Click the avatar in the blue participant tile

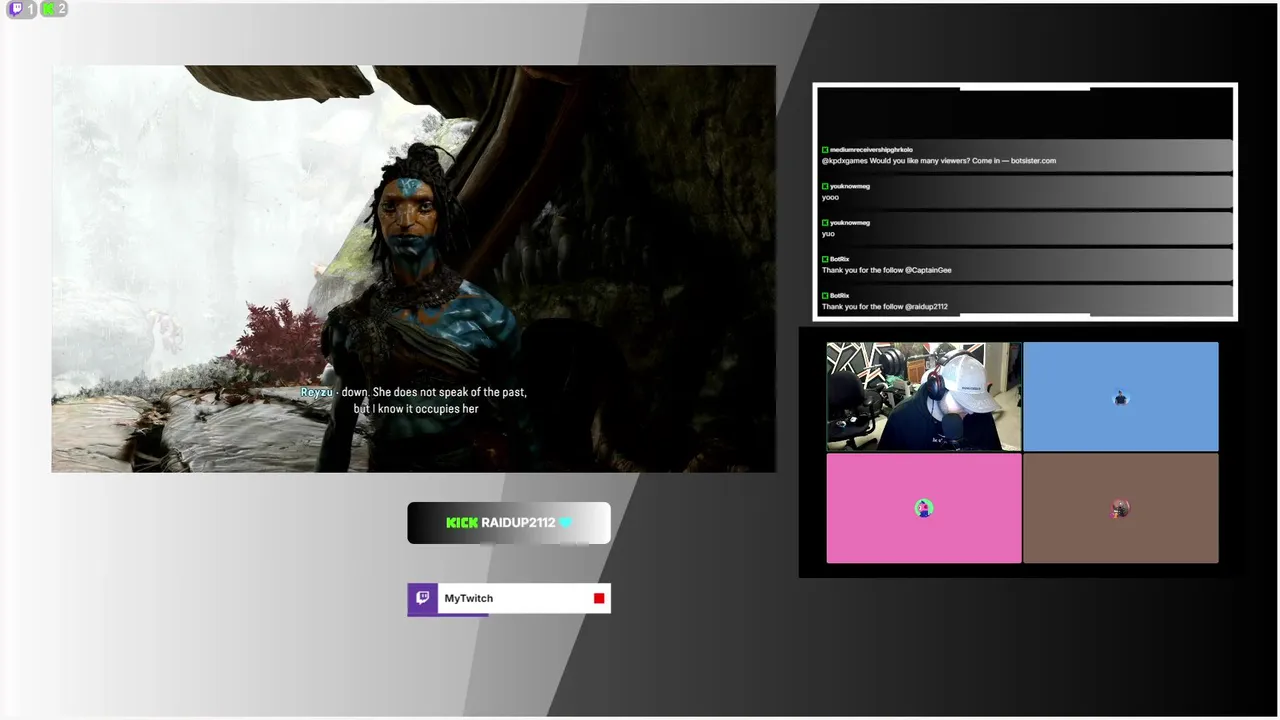1120,398
